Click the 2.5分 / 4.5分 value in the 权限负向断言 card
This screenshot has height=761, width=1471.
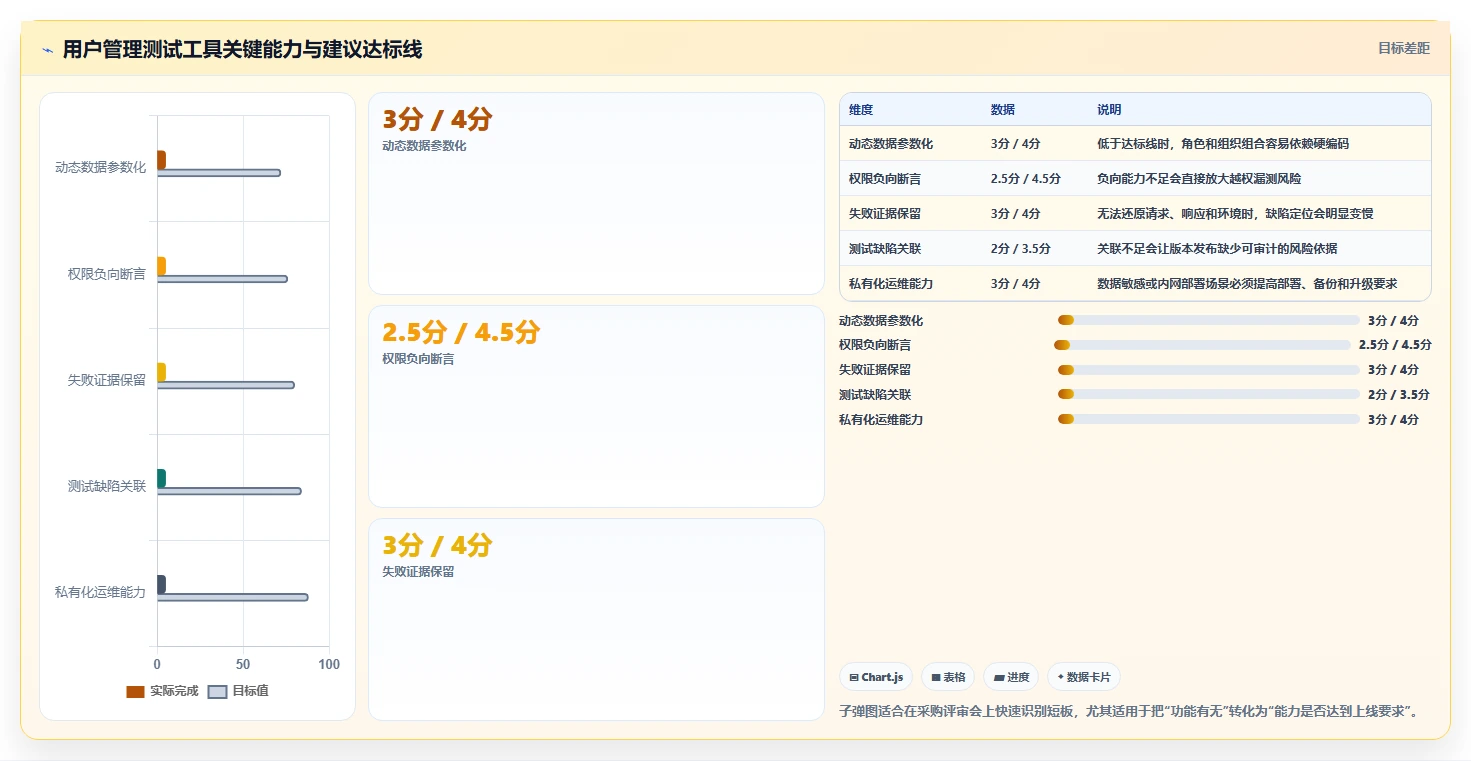click(x=461, y=332)
